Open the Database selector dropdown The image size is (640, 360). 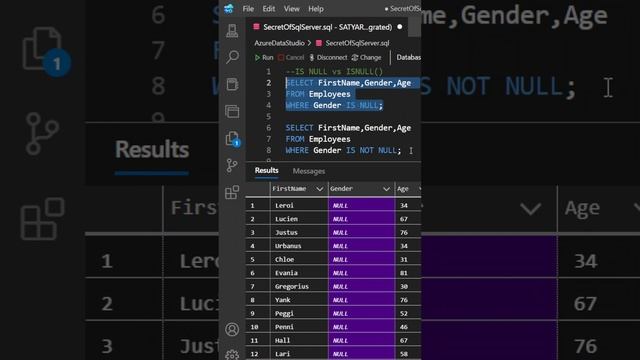point(408,58)
